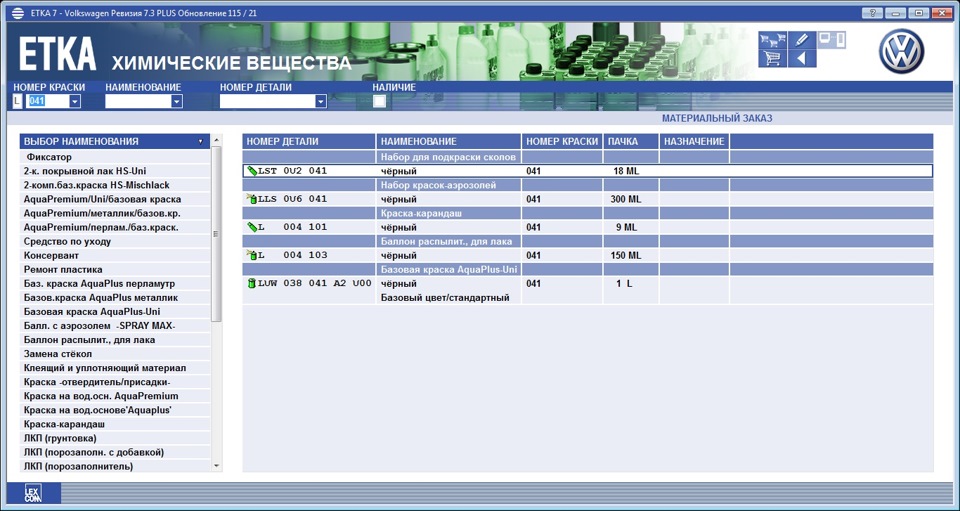Sort by ПАЧКА column header
960x511 pixels.
(x=631, y=141)
